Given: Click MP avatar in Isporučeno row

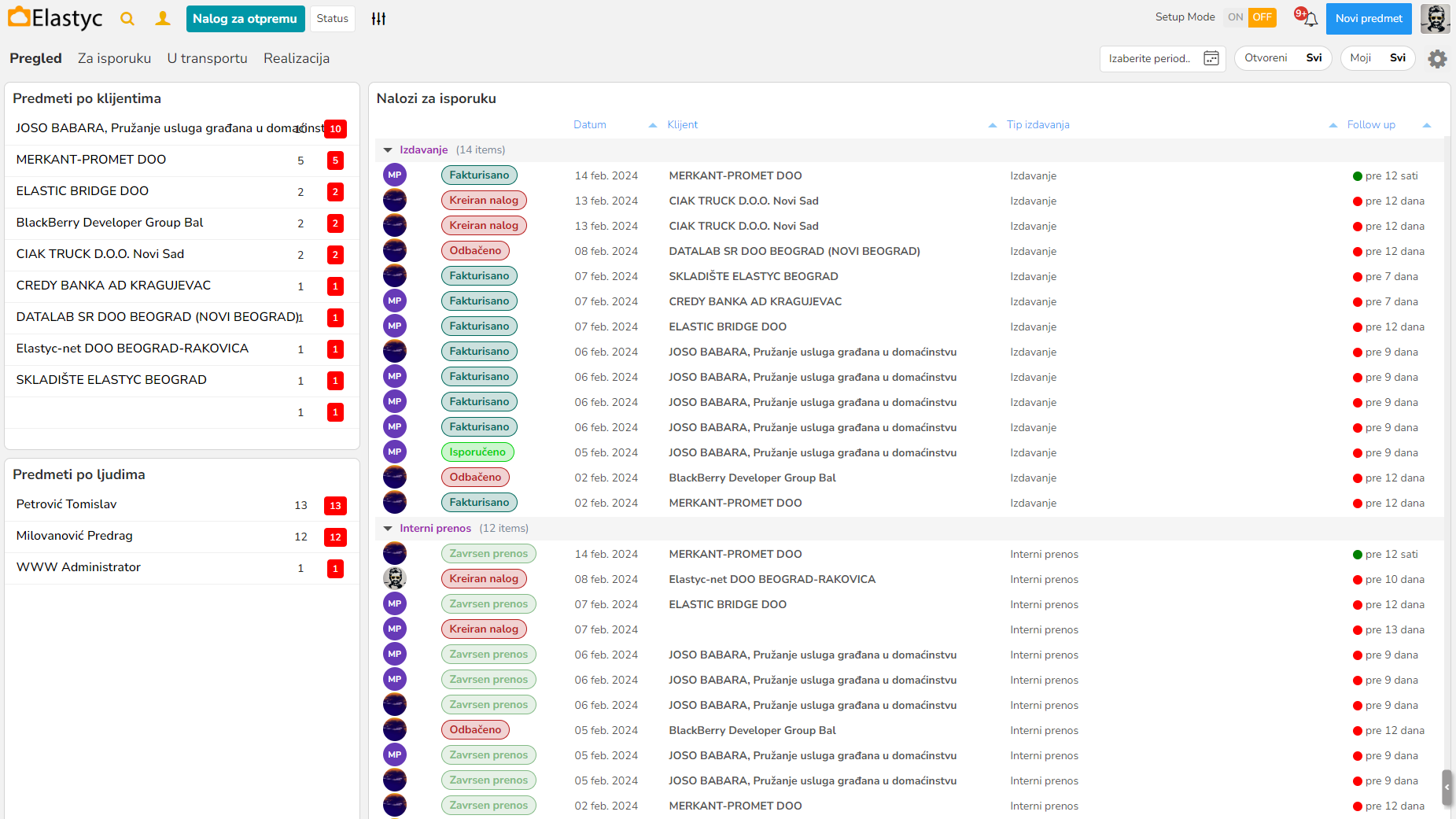Looking at the screenshot, I should [x=395, y=452].
